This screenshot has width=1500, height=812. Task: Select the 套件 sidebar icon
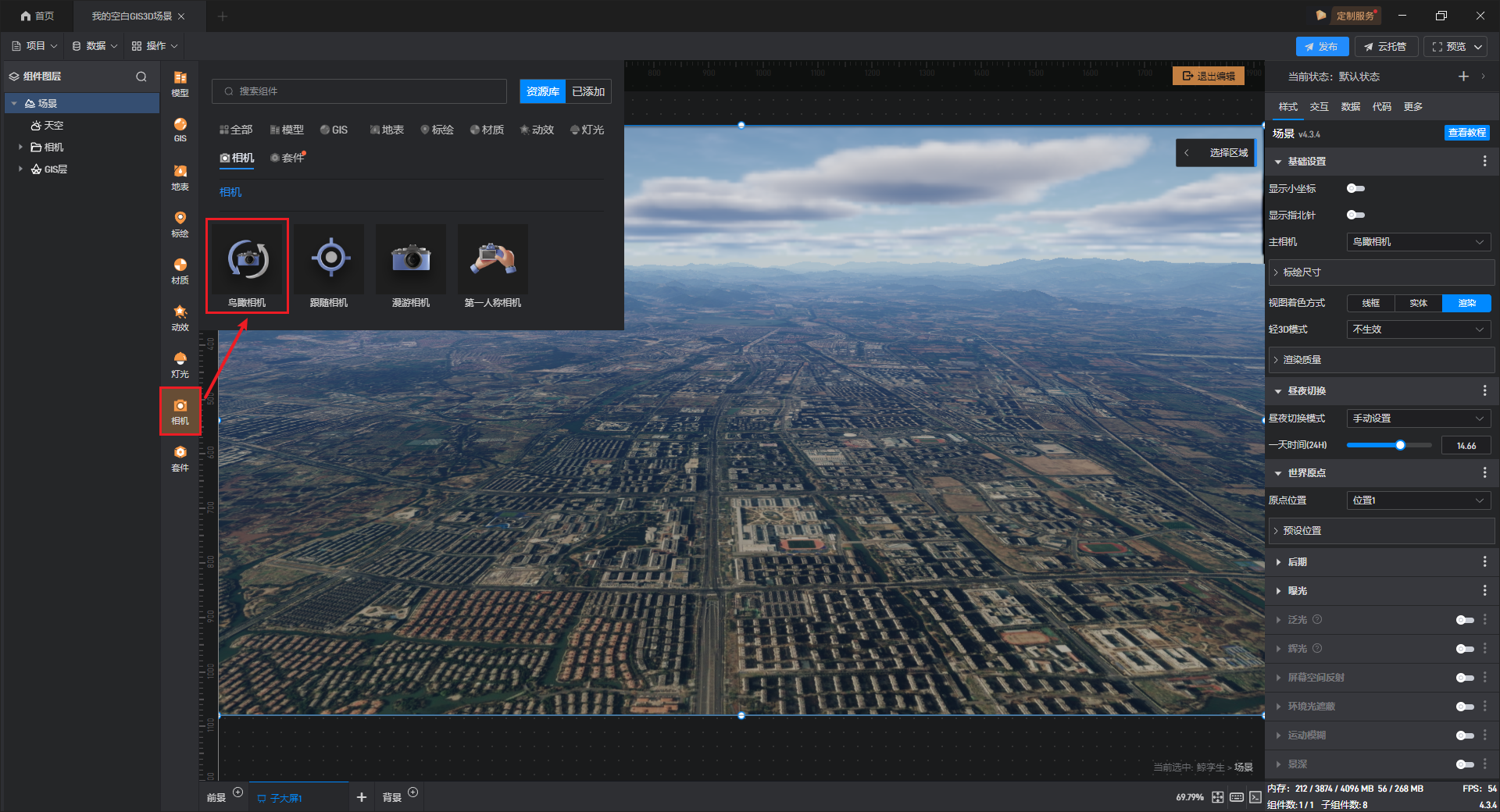point(180,458)
